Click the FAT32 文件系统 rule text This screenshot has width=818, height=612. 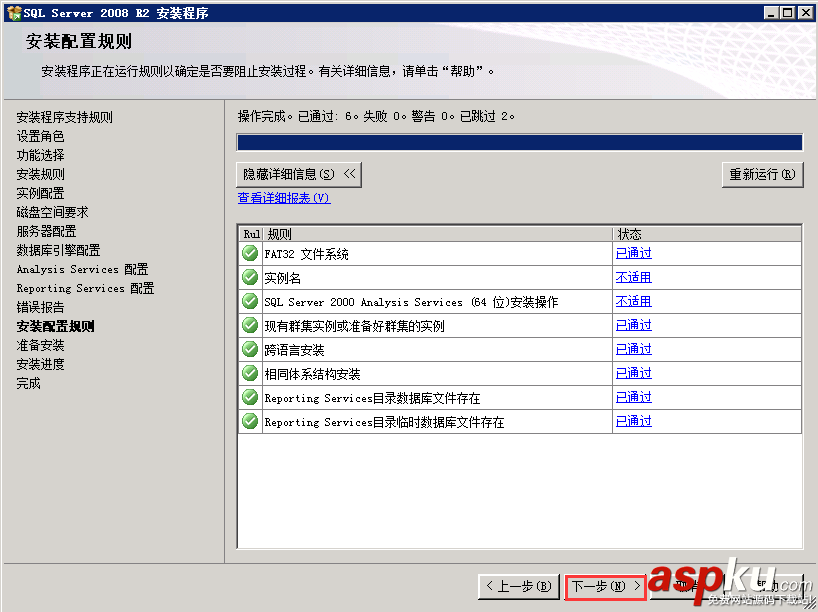click(x=306, y=254)
